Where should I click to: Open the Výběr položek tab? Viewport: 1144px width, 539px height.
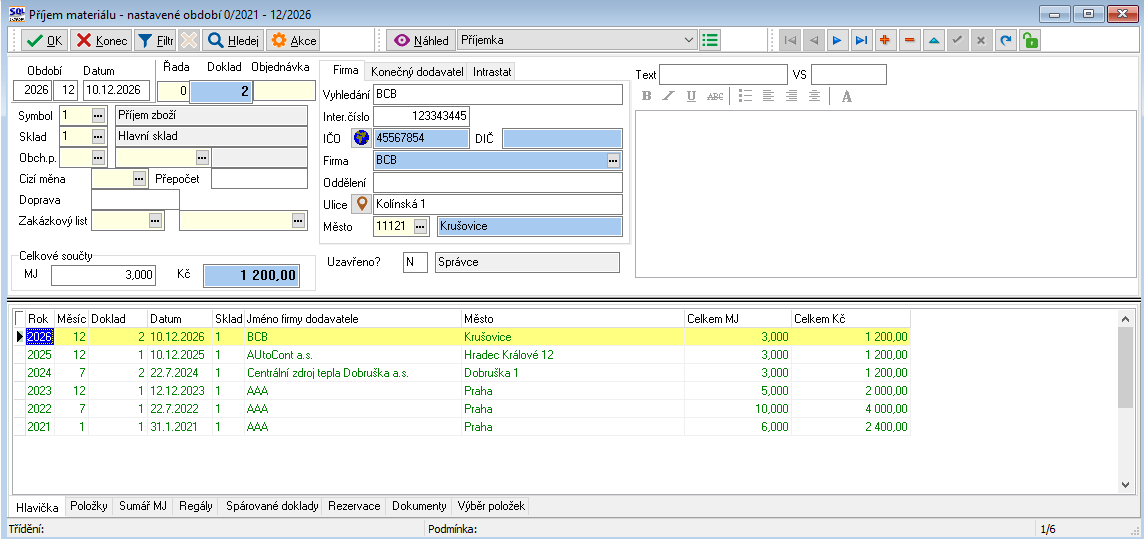[x=490, y=505]
